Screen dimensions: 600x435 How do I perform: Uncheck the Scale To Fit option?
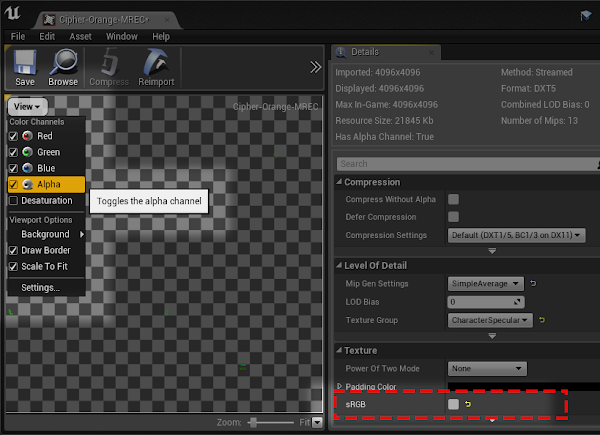click(13, 267)
